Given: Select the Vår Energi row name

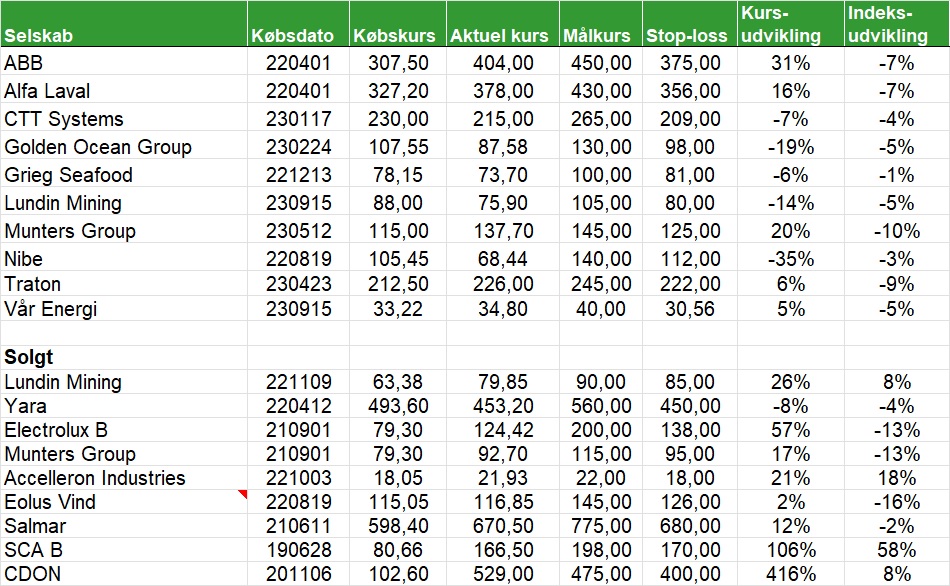Looking at the screenshot, I should [51, 309].
